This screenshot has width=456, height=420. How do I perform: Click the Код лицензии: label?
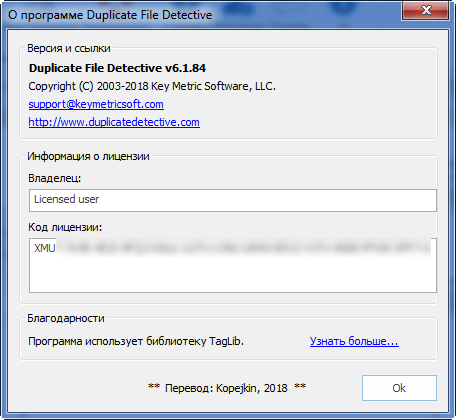point(65,227)
